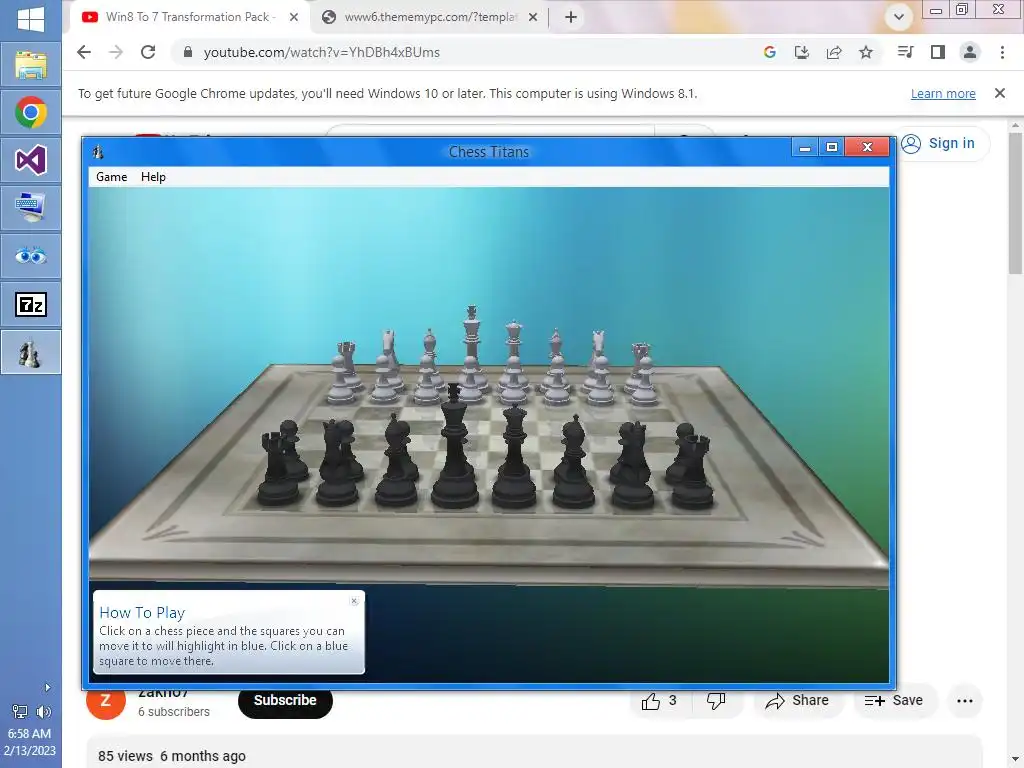Click the Learn more link

point(943,94)
